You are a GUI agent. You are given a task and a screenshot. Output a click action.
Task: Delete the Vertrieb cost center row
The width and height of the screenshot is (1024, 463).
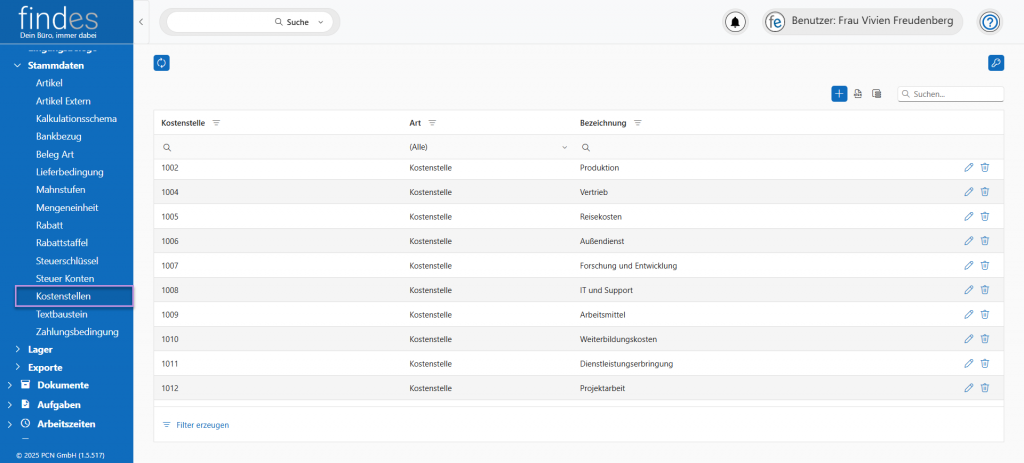coord(984,192)
